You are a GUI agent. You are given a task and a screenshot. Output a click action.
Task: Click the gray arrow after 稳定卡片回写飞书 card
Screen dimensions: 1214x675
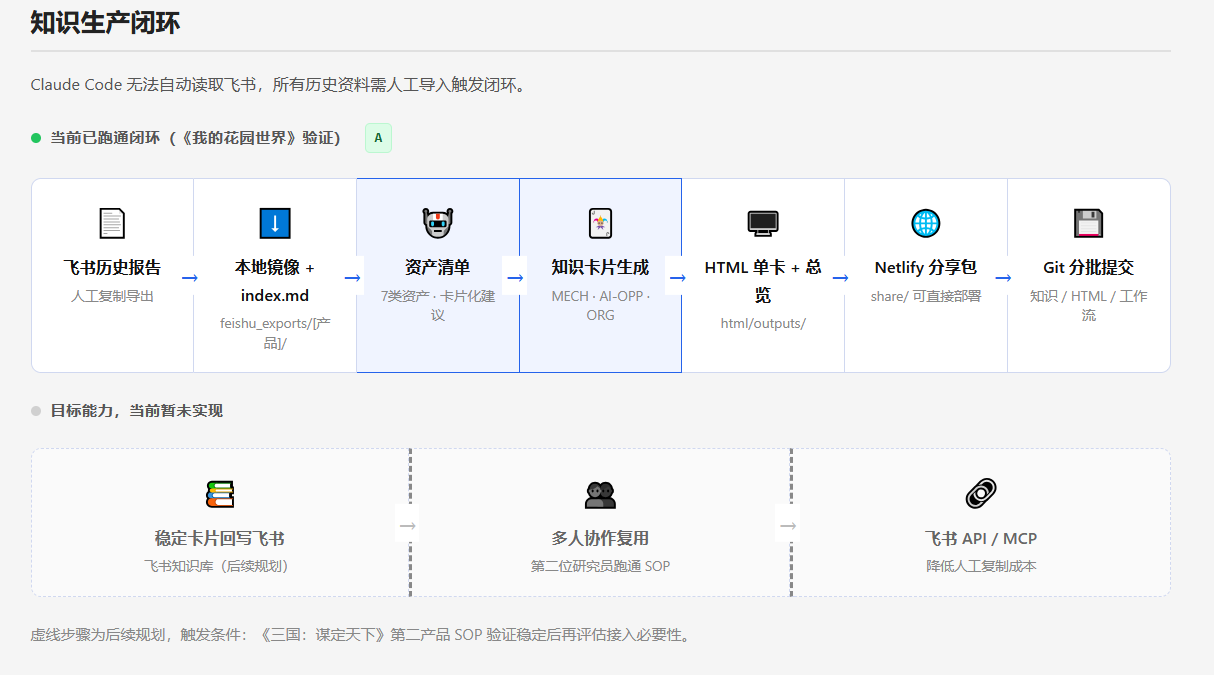click(407, 525)
